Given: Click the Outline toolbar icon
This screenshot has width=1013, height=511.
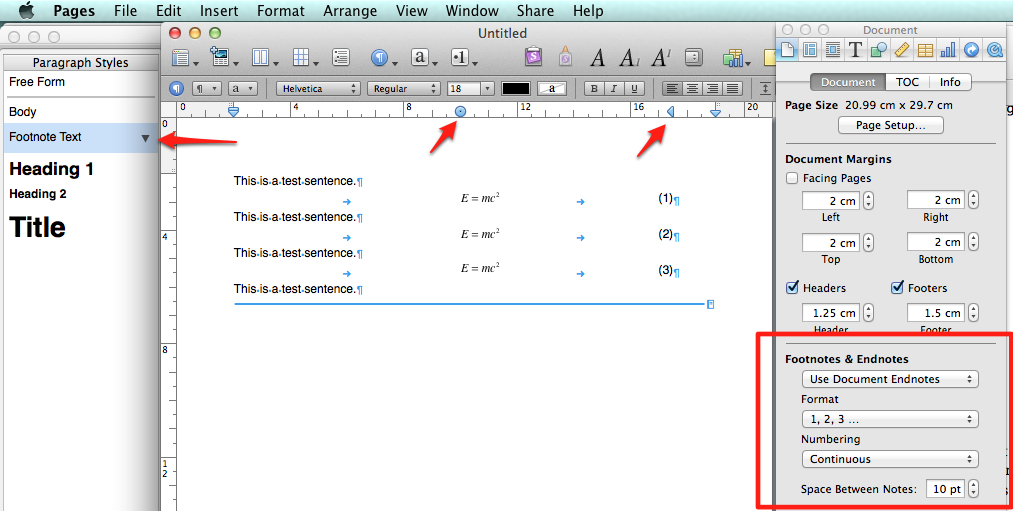Looking at the screenshot, I should coord(340,57).
